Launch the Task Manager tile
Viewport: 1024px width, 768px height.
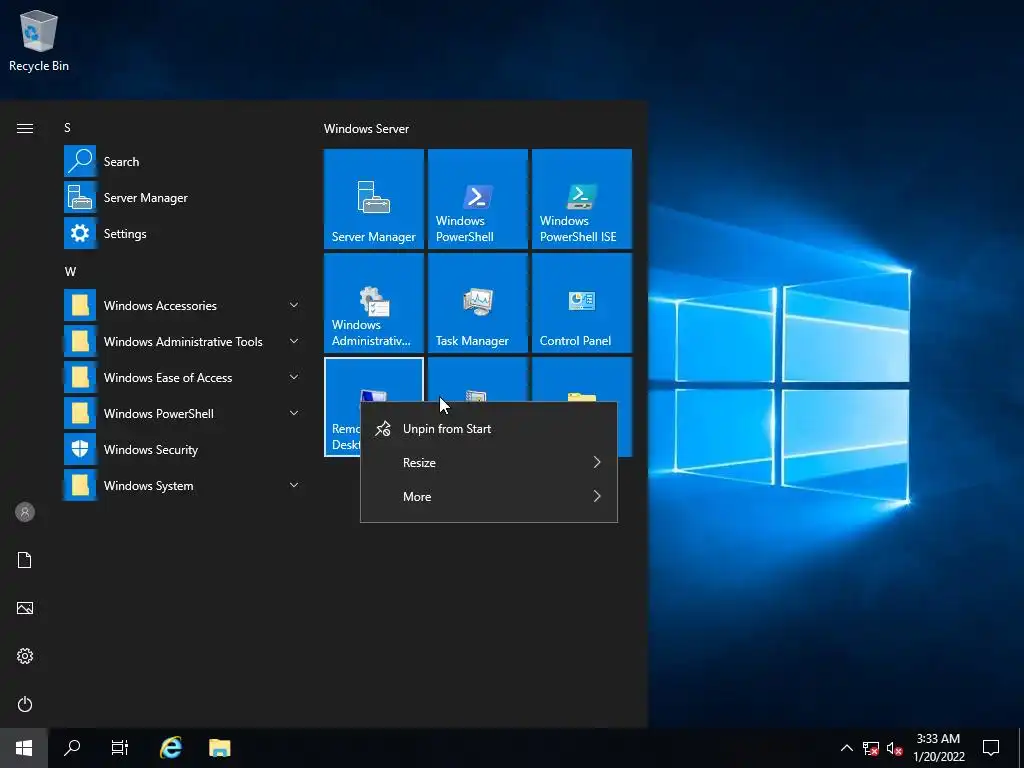tap(477, 302)
